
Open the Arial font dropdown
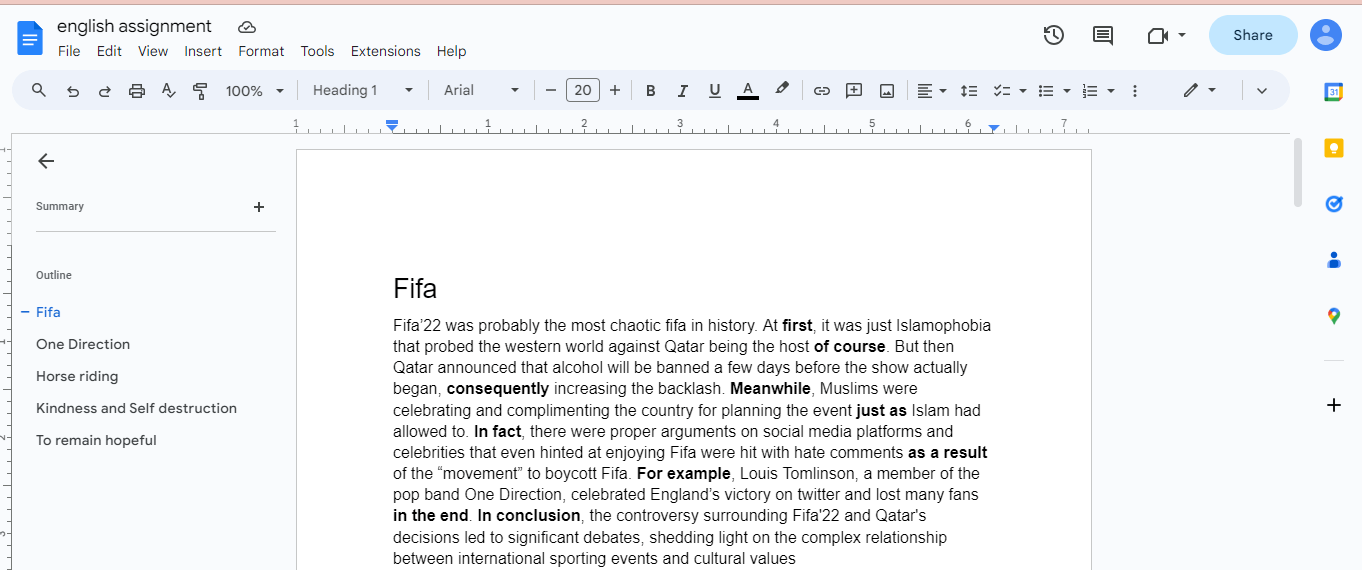[482, 91]
